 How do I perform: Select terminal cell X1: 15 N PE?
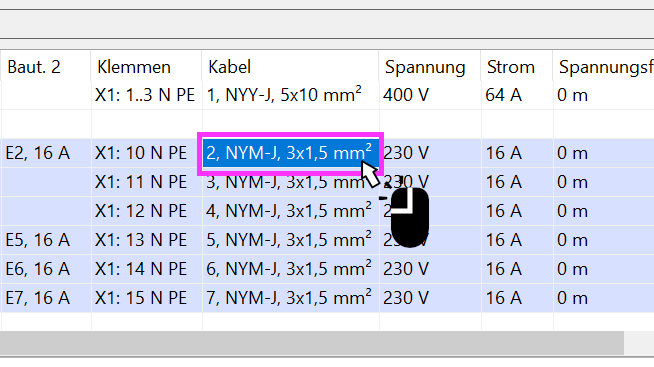point(146,298)
